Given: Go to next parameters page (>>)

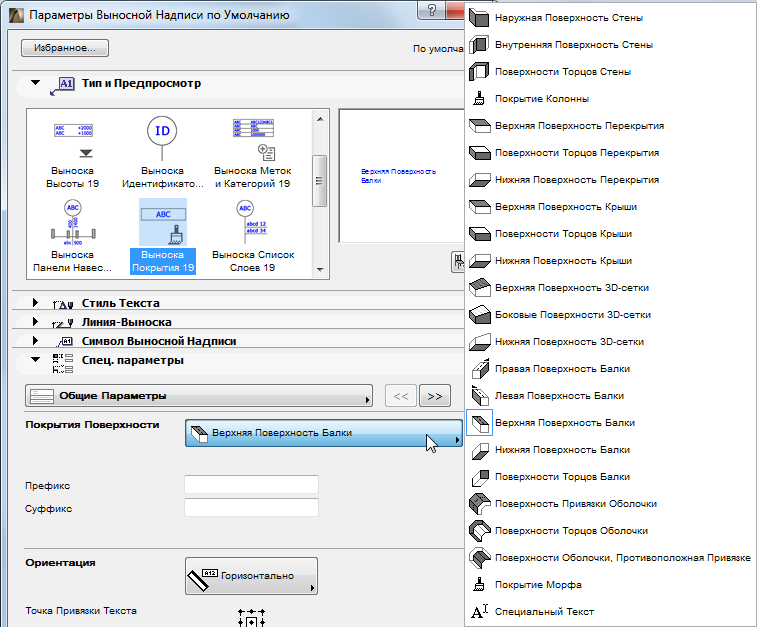Looking at the screenshot, I should 435,396.
